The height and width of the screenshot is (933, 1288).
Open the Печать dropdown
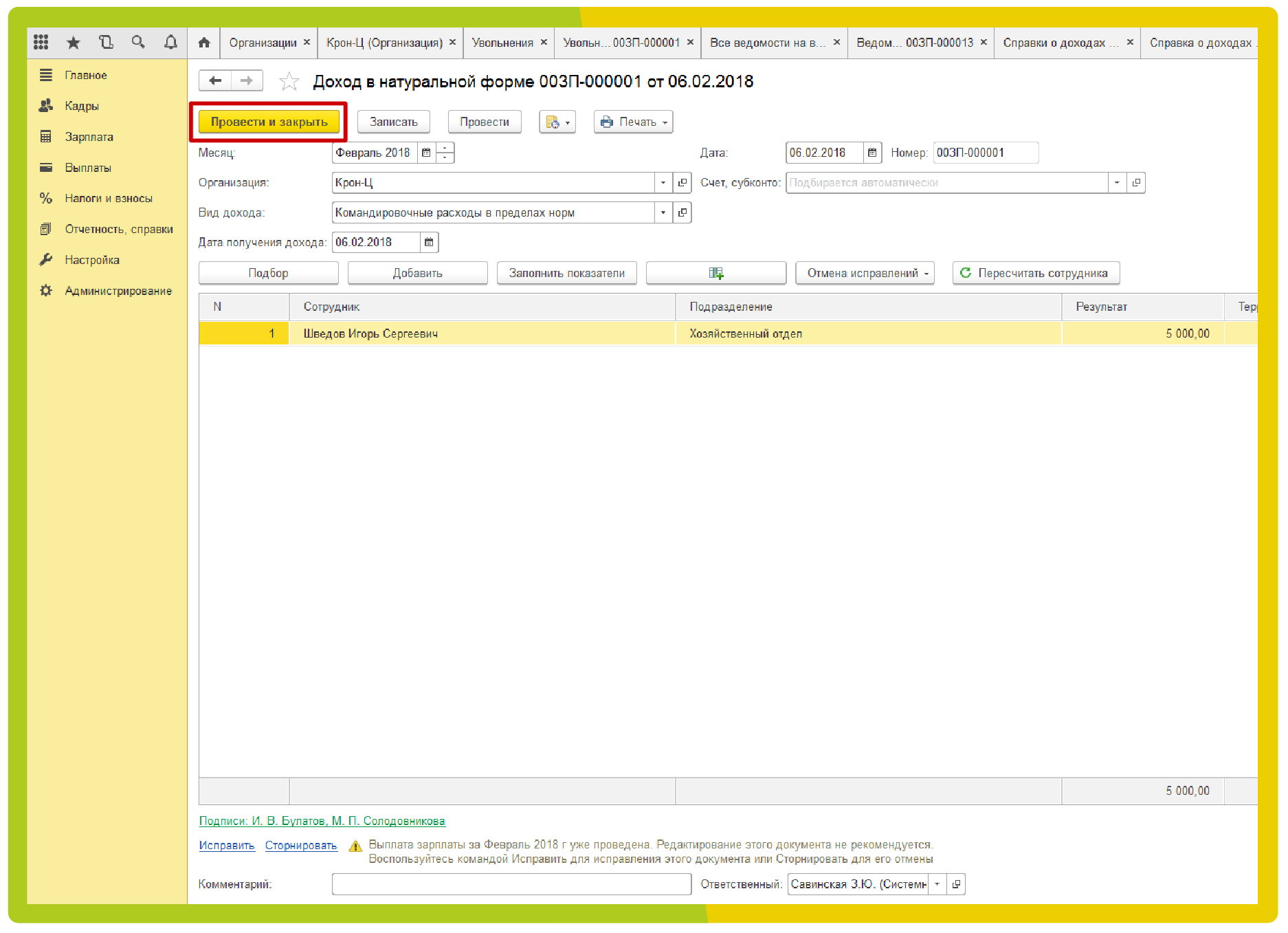tap(633, 122)
